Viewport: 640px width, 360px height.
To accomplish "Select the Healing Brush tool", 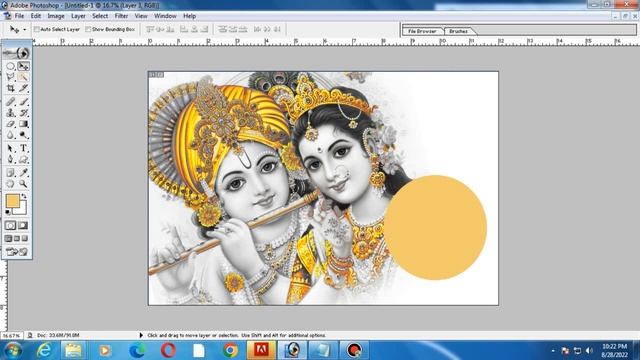I will pyautogui.click(x=11, y=101).
